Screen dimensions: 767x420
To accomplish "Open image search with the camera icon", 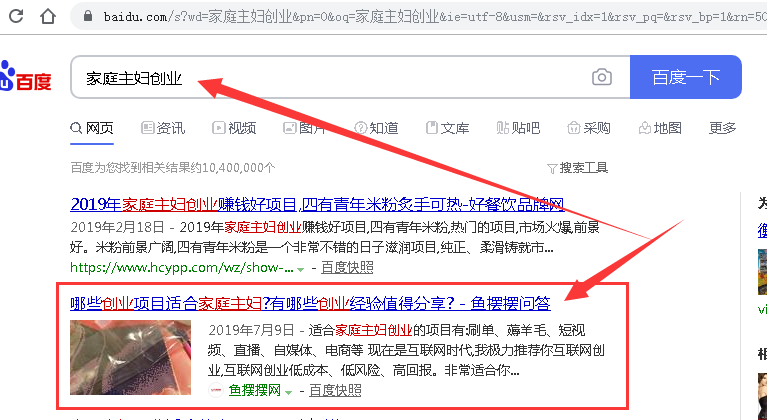I will (602, 77).
